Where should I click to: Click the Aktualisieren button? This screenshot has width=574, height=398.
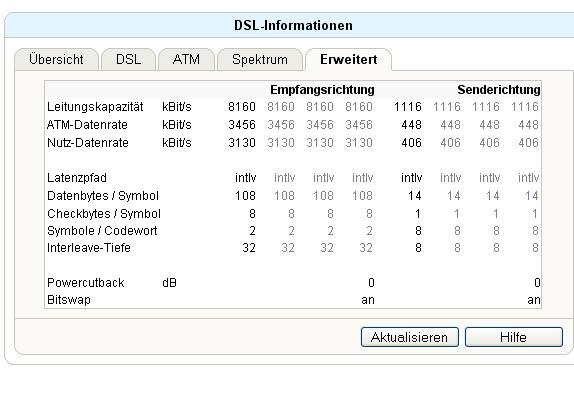tap(410, 337)
